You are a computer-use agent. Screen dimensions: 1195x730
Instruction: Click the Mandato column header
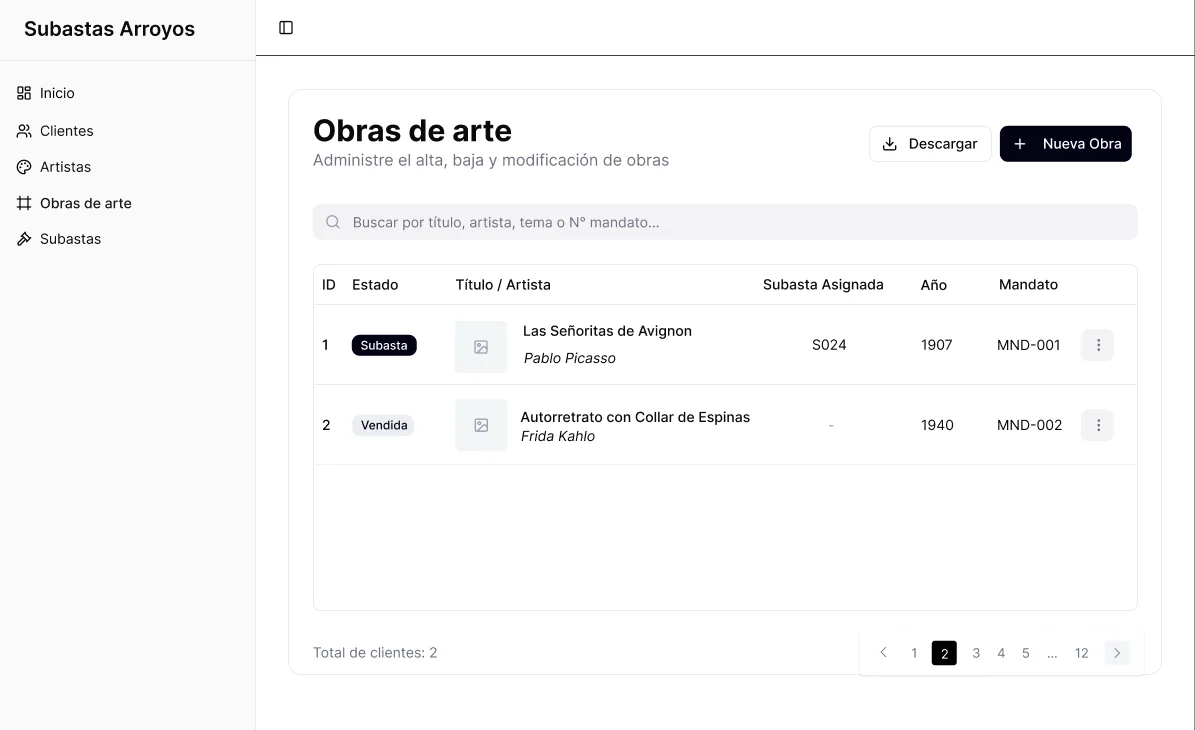coord(1028,285)
